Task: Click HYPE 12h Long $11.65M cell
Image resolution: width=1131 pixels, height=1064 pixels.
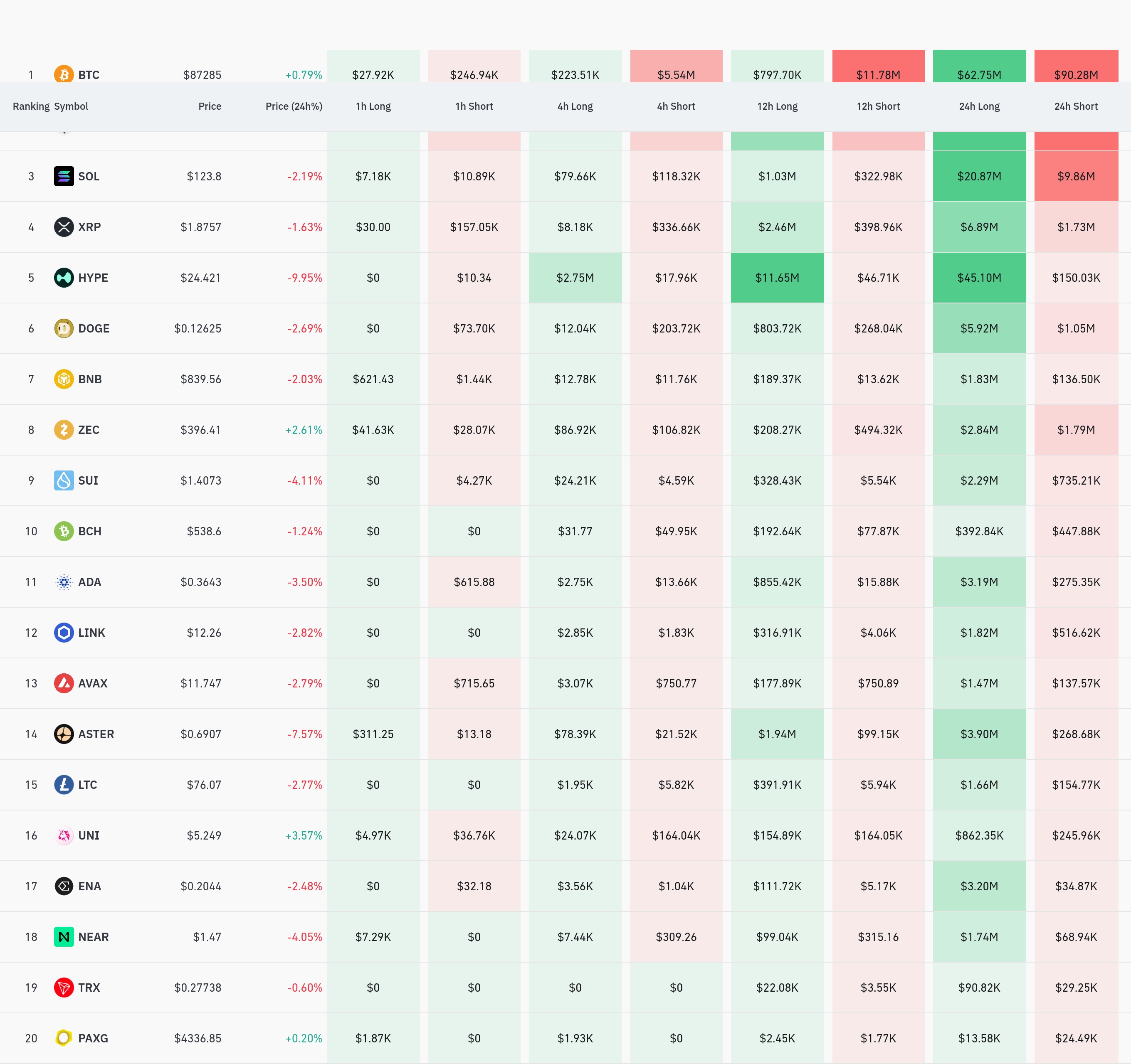Action: point(777,278)
